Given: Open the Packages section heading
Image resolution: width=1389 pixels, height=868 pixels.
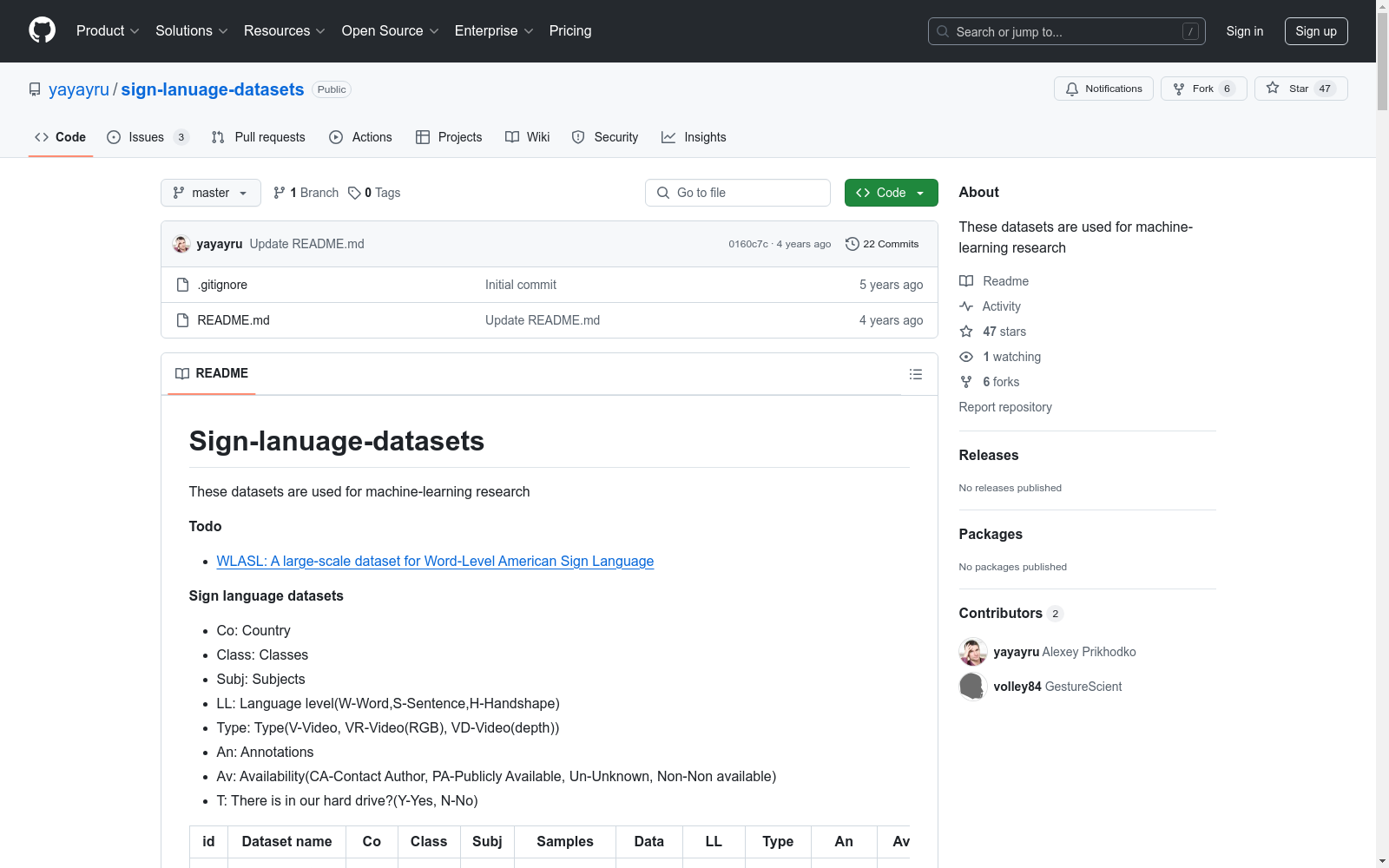Looking at the screenshot, I should 991,534.
